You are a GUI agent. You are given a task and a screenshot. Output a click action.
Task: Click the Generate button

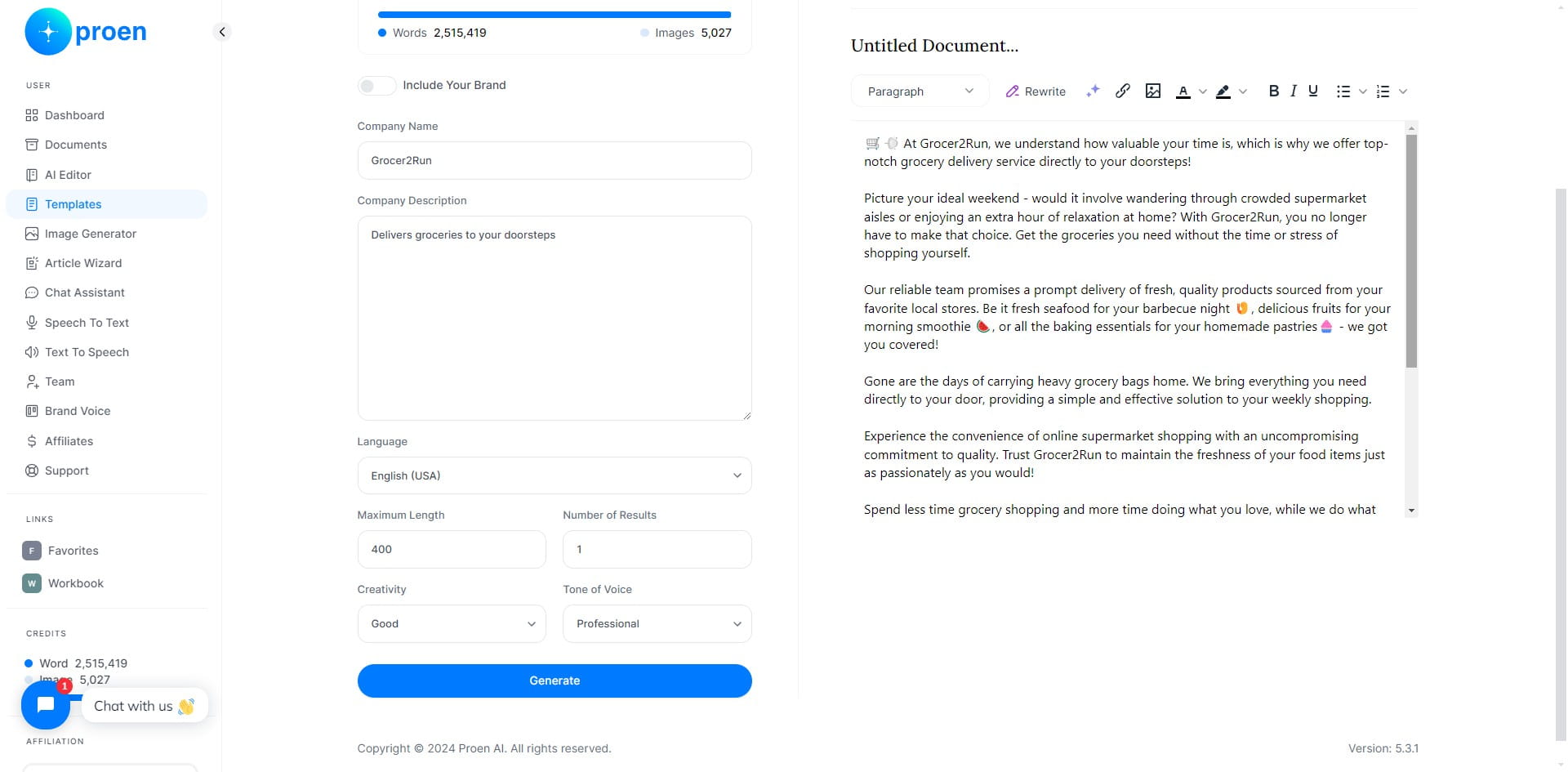point(555,681)
